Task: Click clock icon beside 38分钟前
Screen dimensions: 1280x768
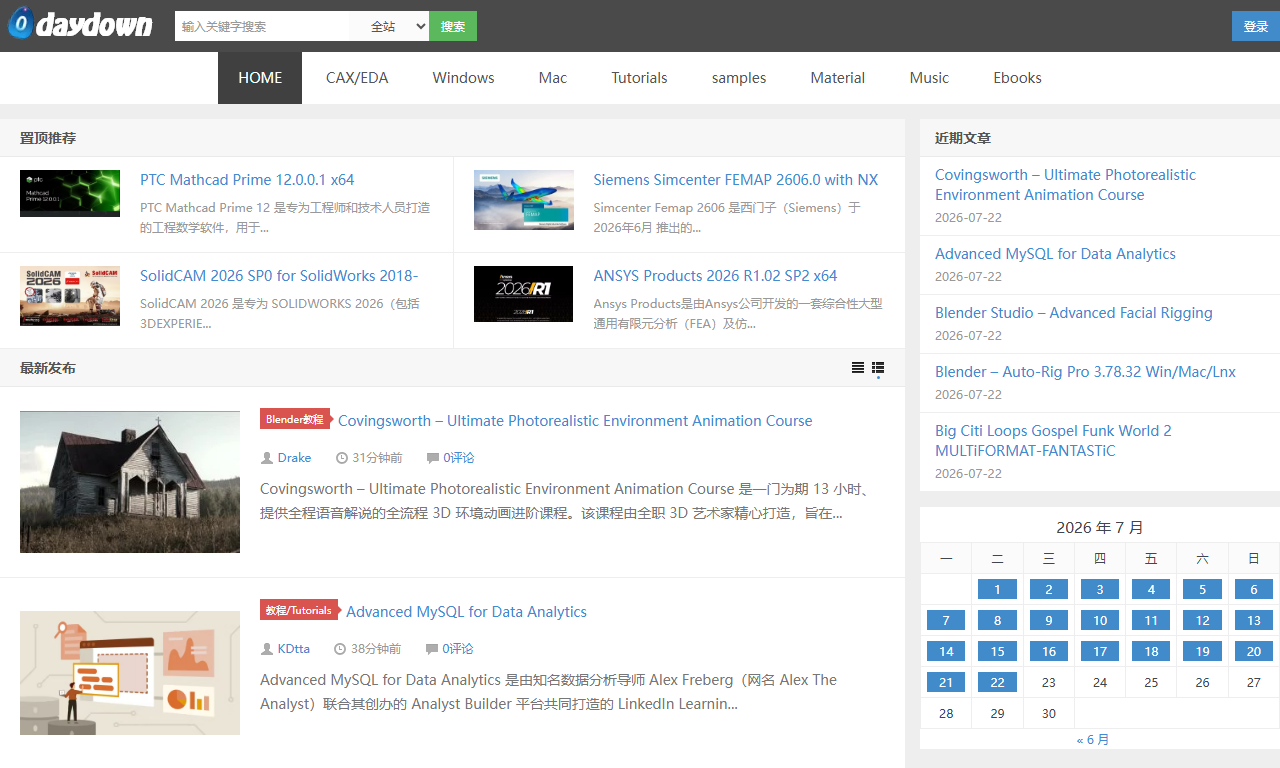Action: (340, 649)
